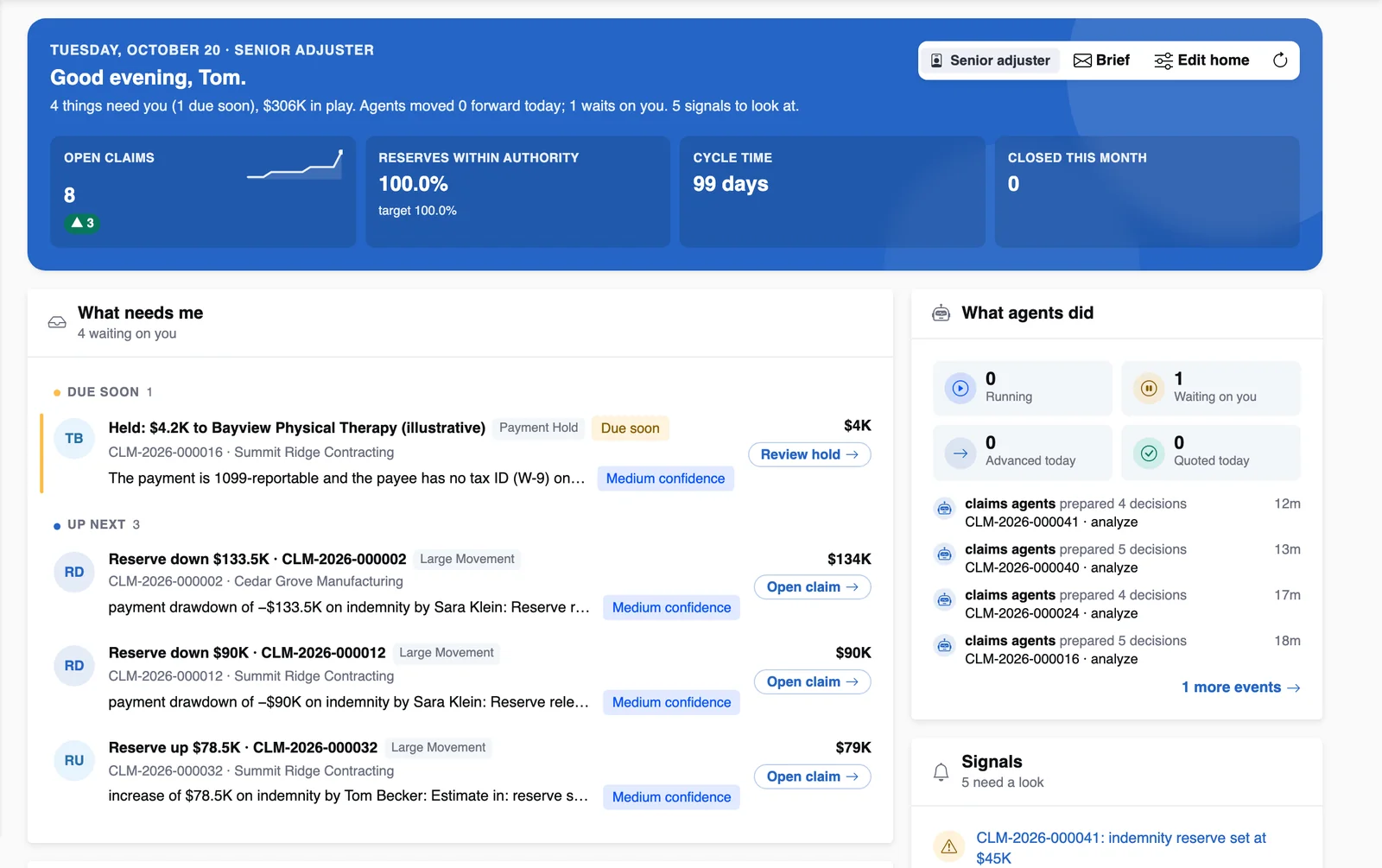Click the Review hold button
Screen dimensions: 1382x868
pyautogui.click(x=809, y=454)
